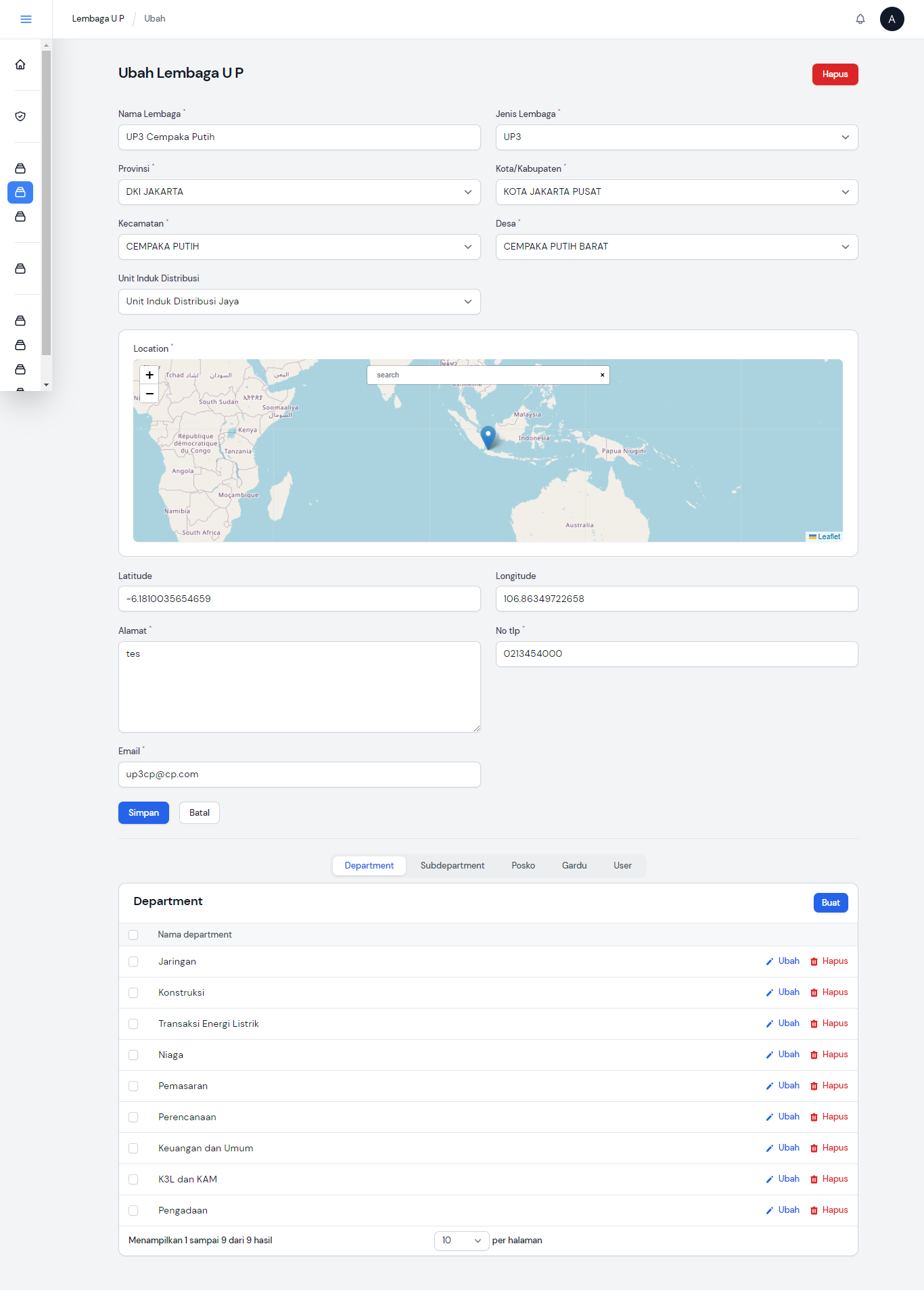
Task: Open the home icon in sidebar
Action: pos(20,64)
